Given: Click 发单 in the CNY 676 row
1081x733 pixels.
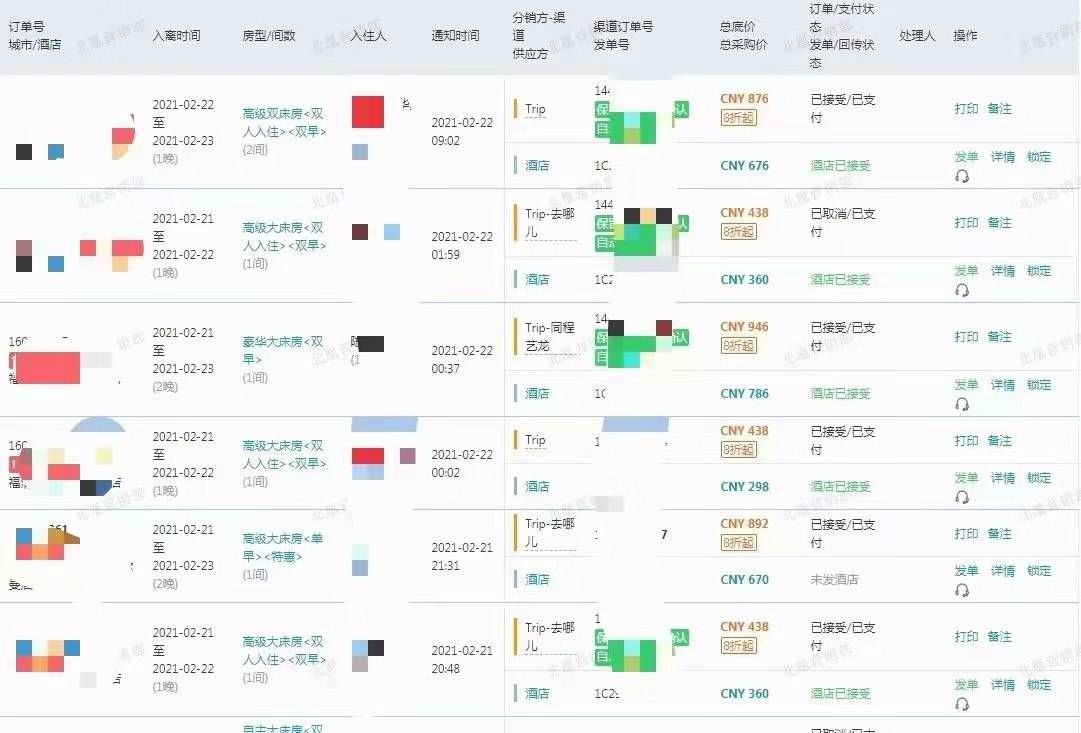Looking at the screenshot, I should click(x=966, y=157).
